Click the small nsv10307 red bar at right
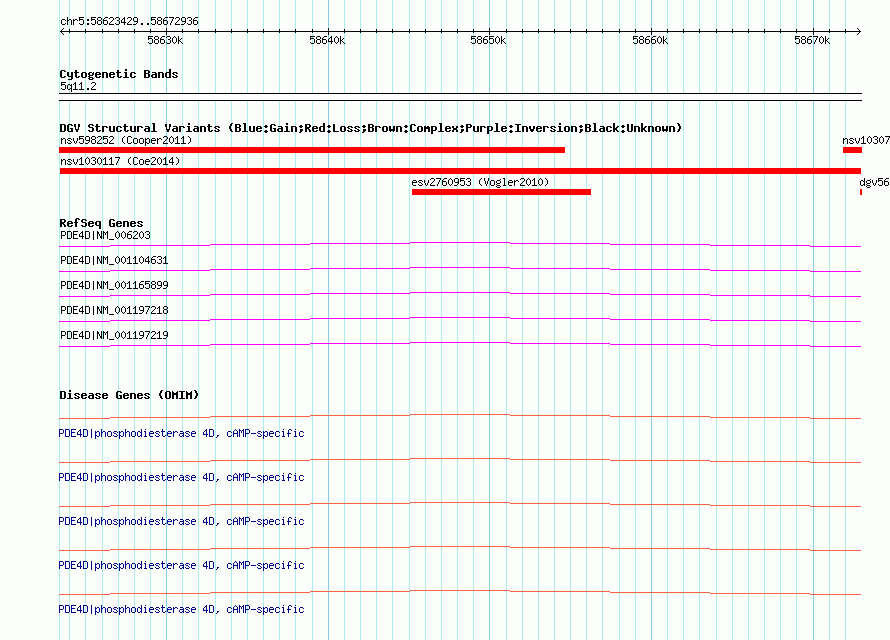The width and height of the screenshot is (890, 640). click(853, 150)
